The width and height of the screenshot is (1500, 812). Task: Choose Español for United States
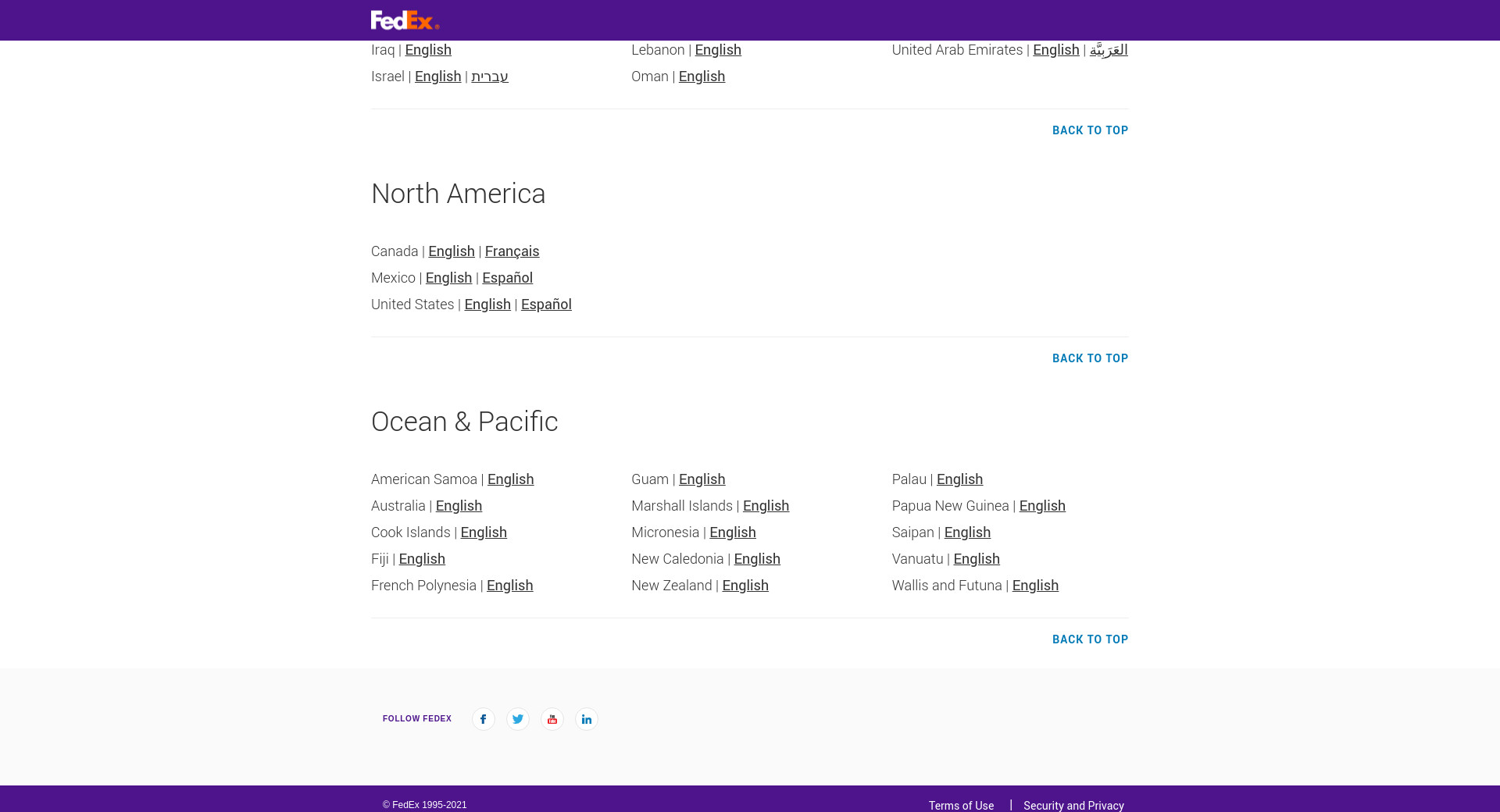point(546,304)
